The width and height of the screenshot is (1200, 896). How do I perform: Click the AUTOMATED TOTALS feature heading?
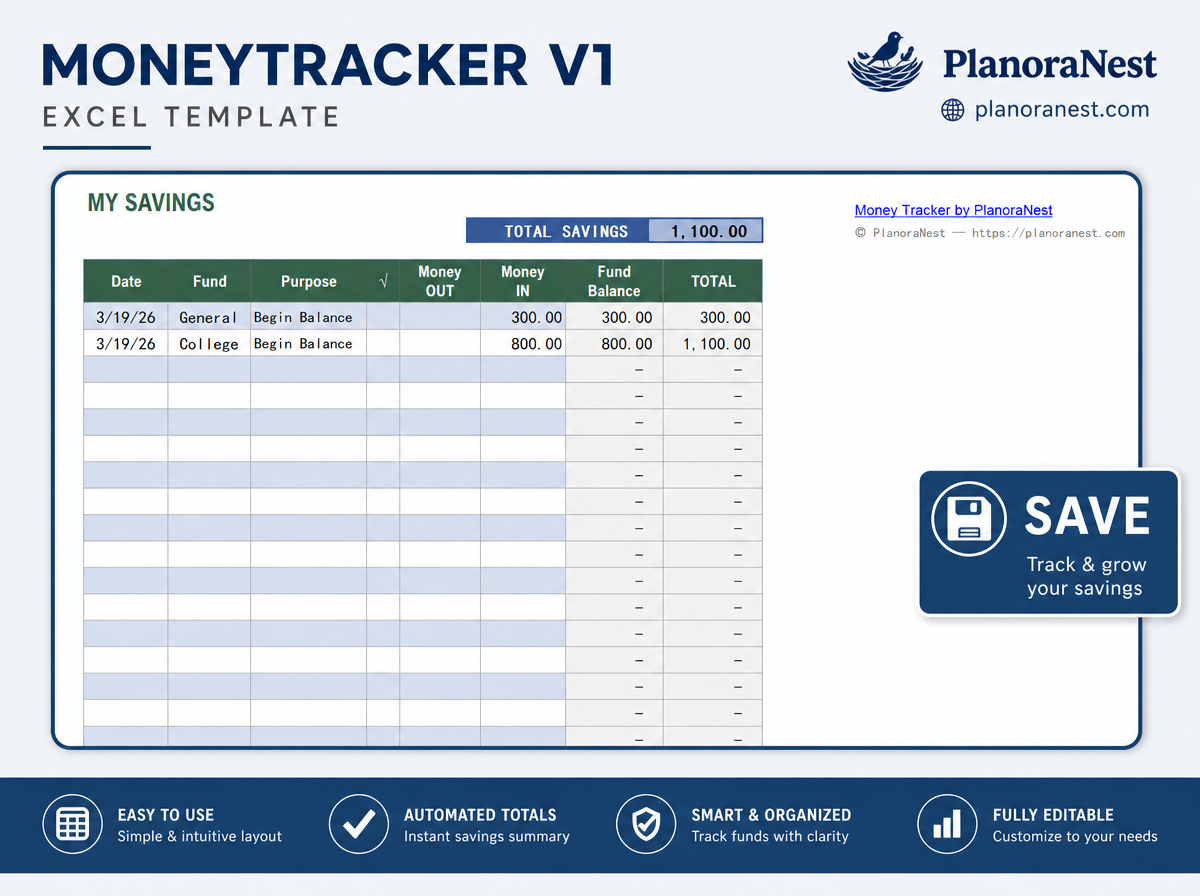click(x=480, y=815)
